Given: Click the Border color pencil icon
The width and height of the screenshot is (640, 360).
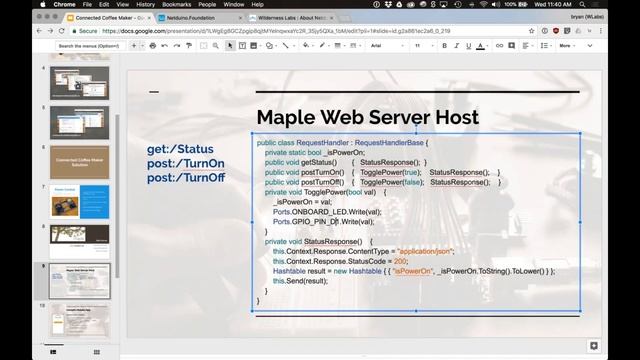Looking at the screenshot, I should click(322, 46).
